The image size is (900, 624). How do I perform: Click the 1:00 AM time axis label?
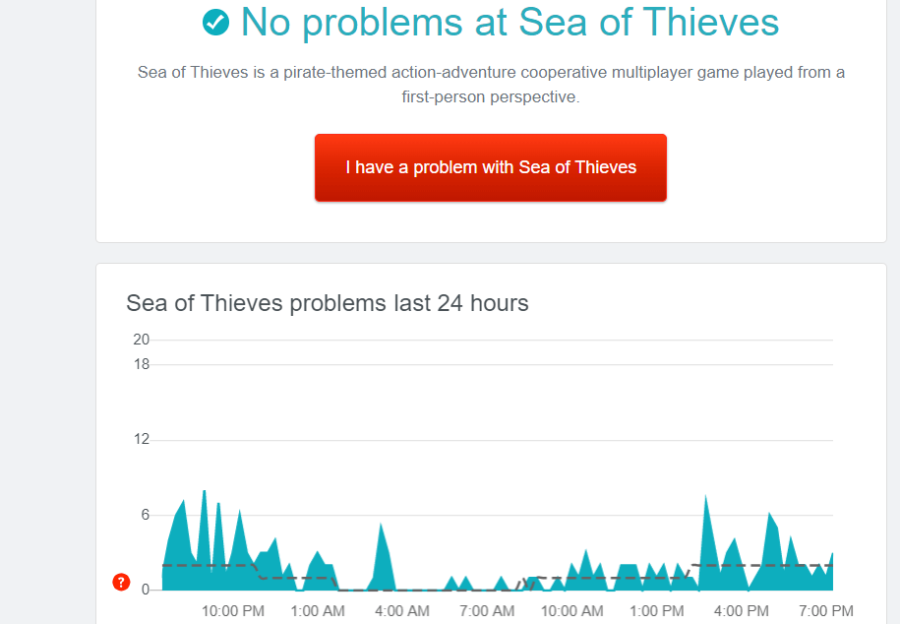tap(318, 611)
